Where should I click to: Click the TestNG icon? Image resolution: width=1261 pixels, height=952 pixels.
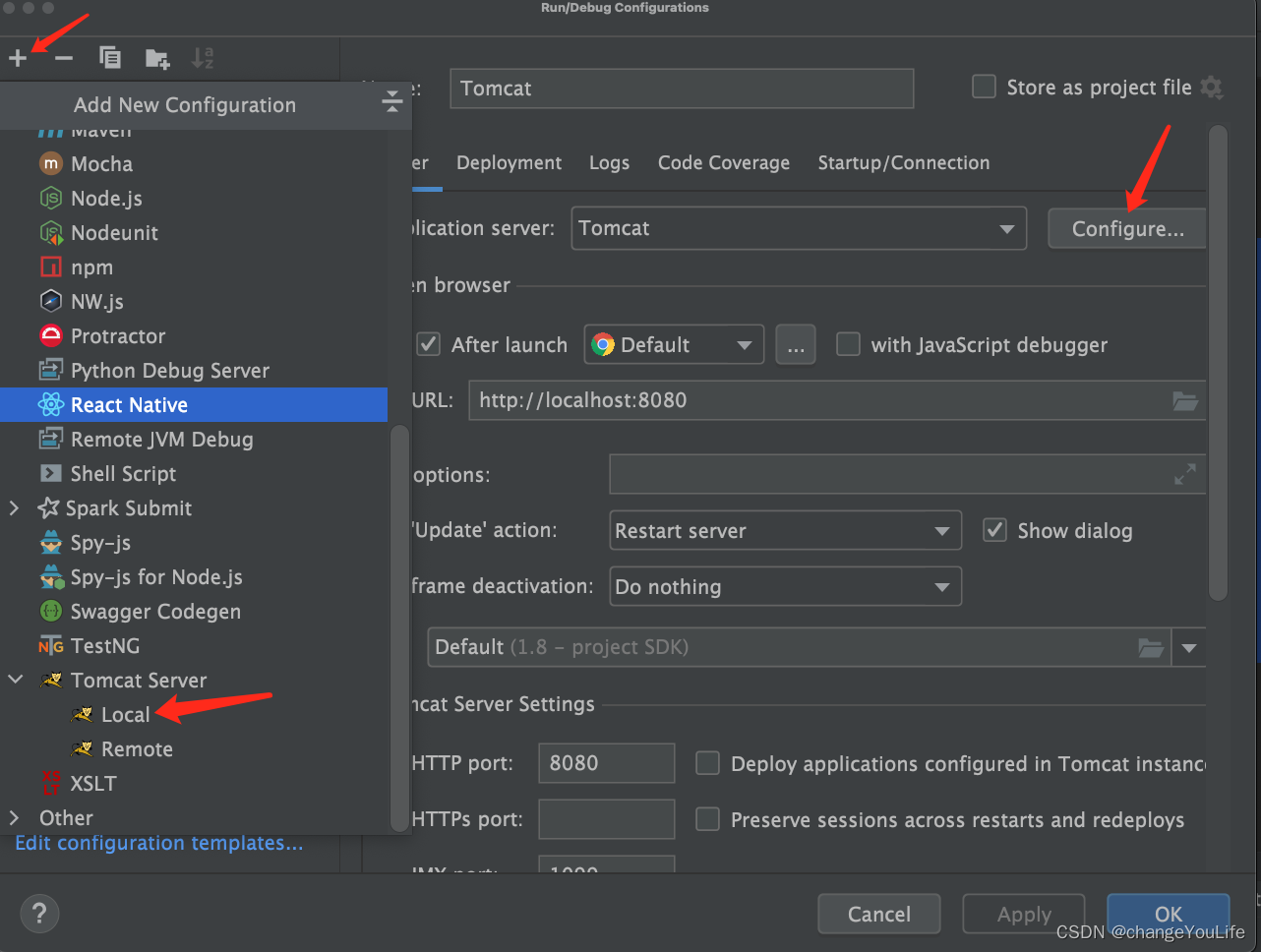50,646
